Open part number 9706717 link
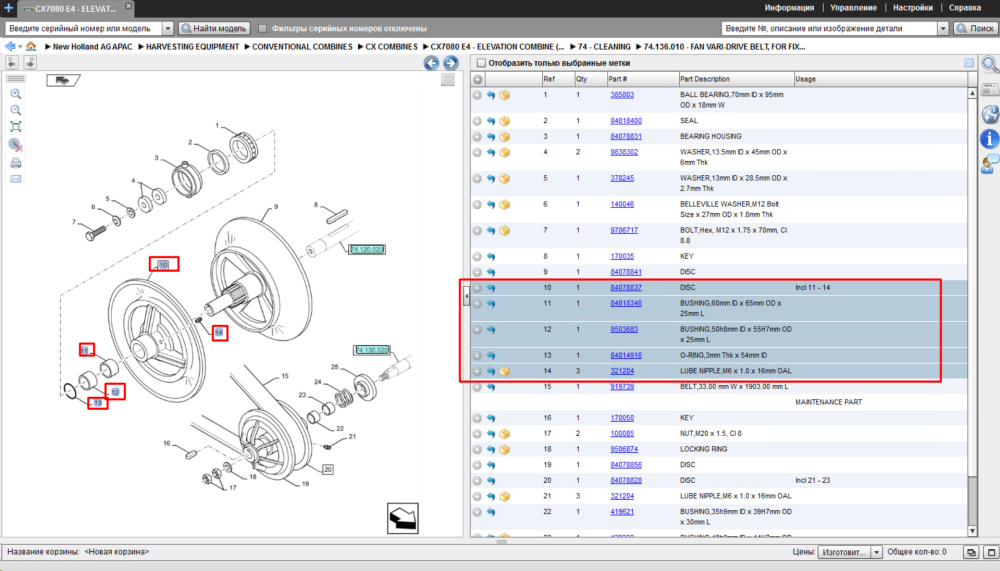Screen dimensions: 1000x571 tap(624, 230)
